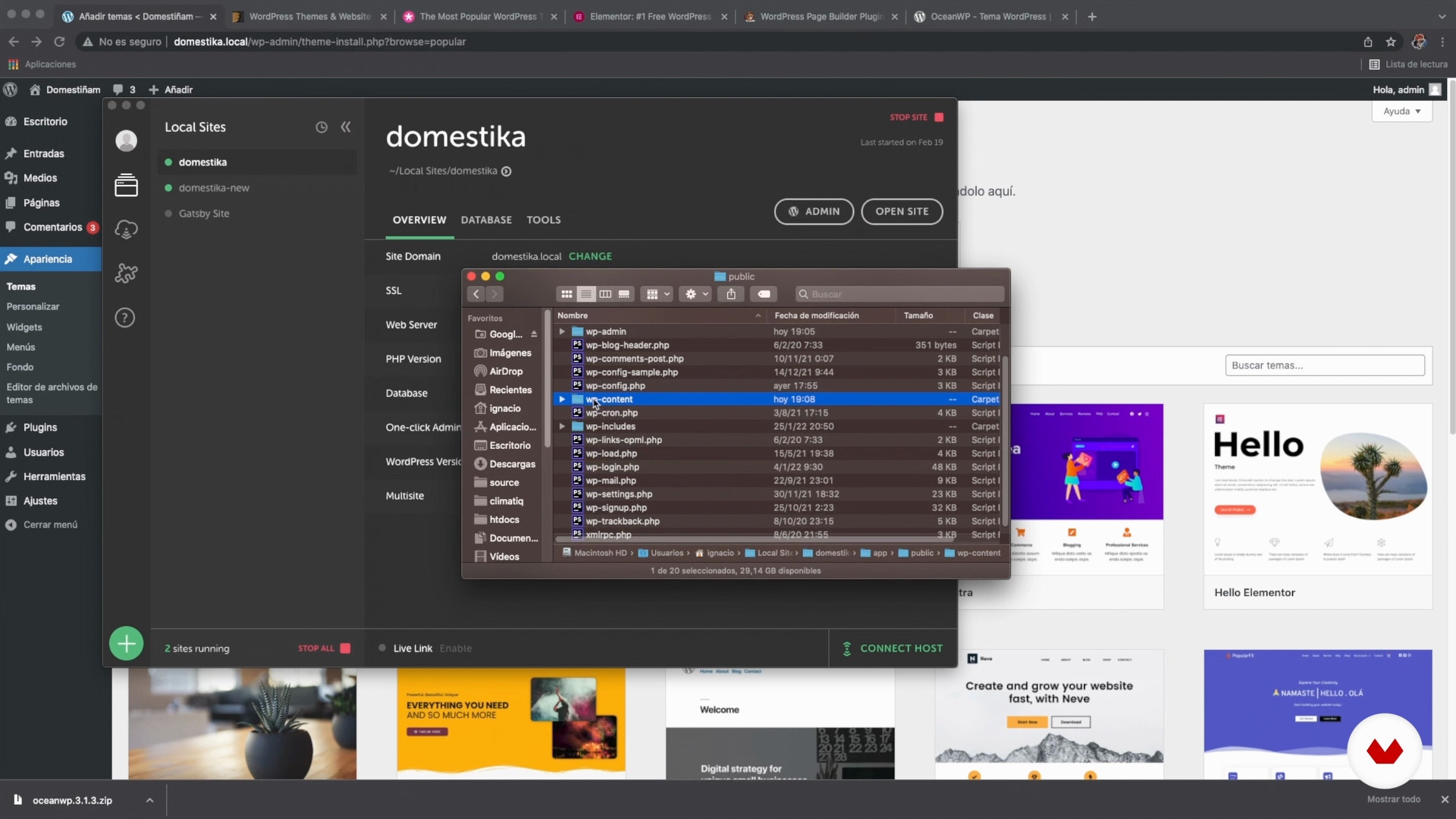Image resolution: width=1456 pixels, height=819 pixels.
Task: Open new browser tab
Action: click(1092, 17)
